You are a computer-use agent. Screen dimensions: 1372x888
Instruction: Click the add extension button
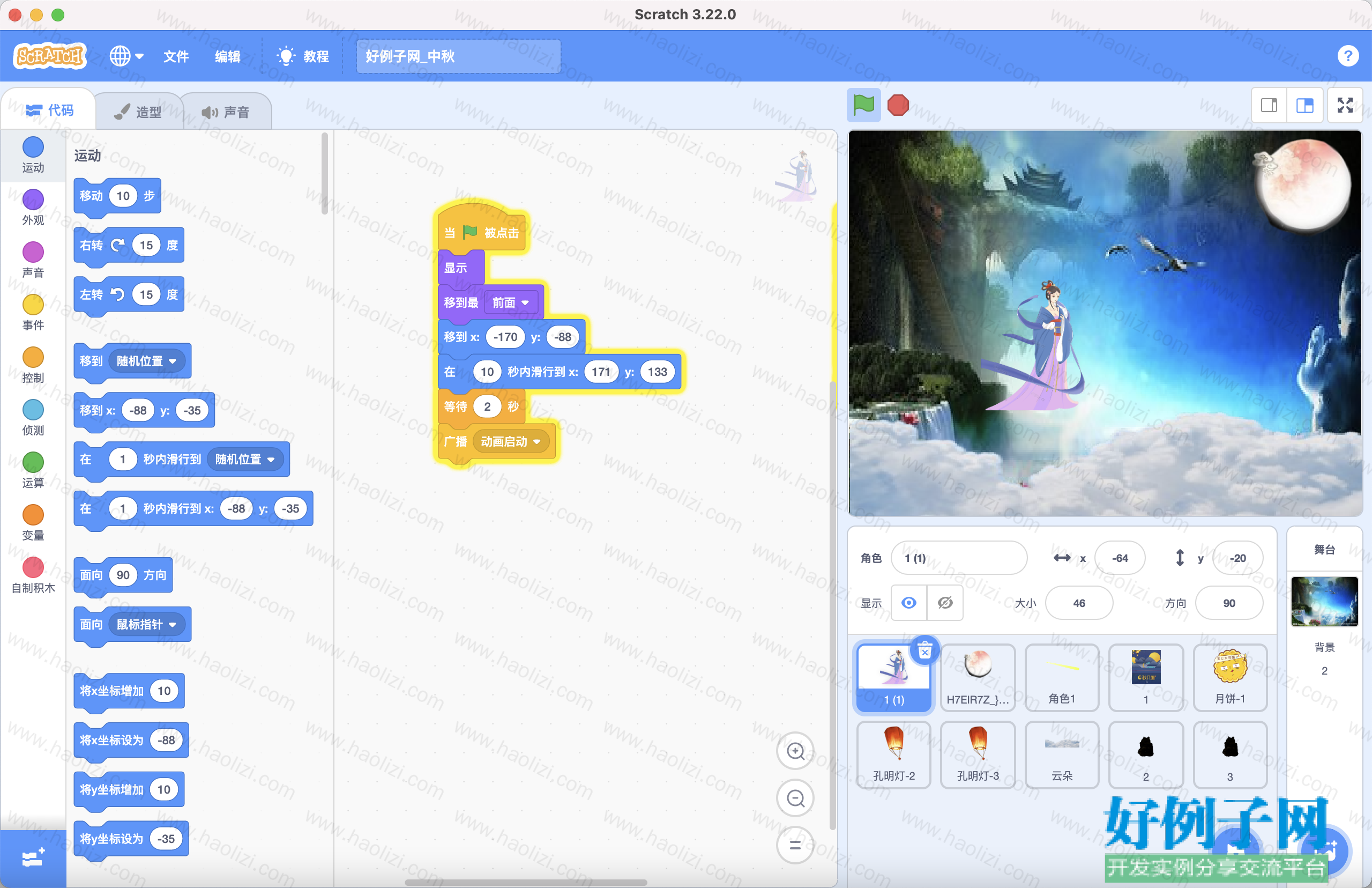pos(33,858)
